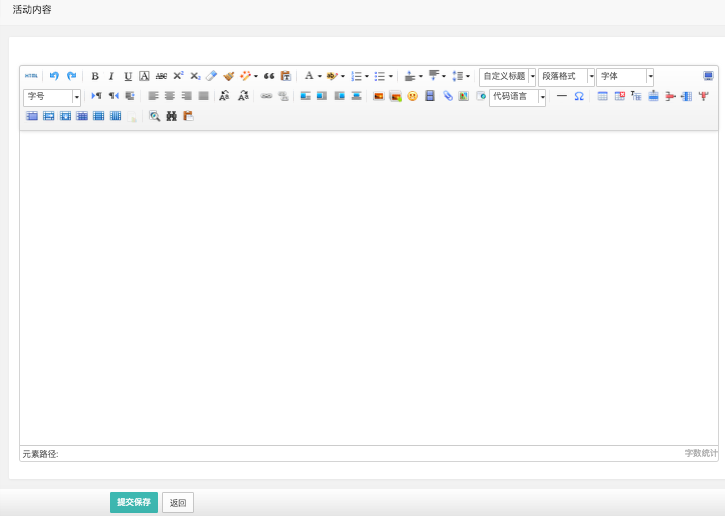Screen dimensions: 725x516
Task: Toggle blockquote quotation marks icon
Action: [x=269, y=76]
